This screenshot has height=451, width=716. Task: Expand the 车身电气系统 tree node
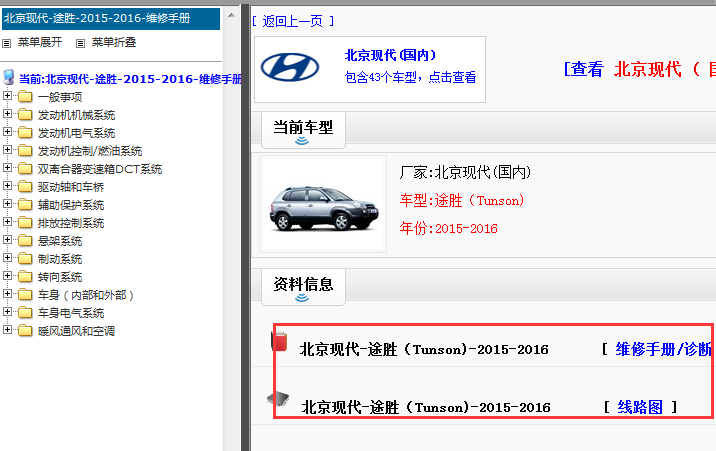coord(7,311)
